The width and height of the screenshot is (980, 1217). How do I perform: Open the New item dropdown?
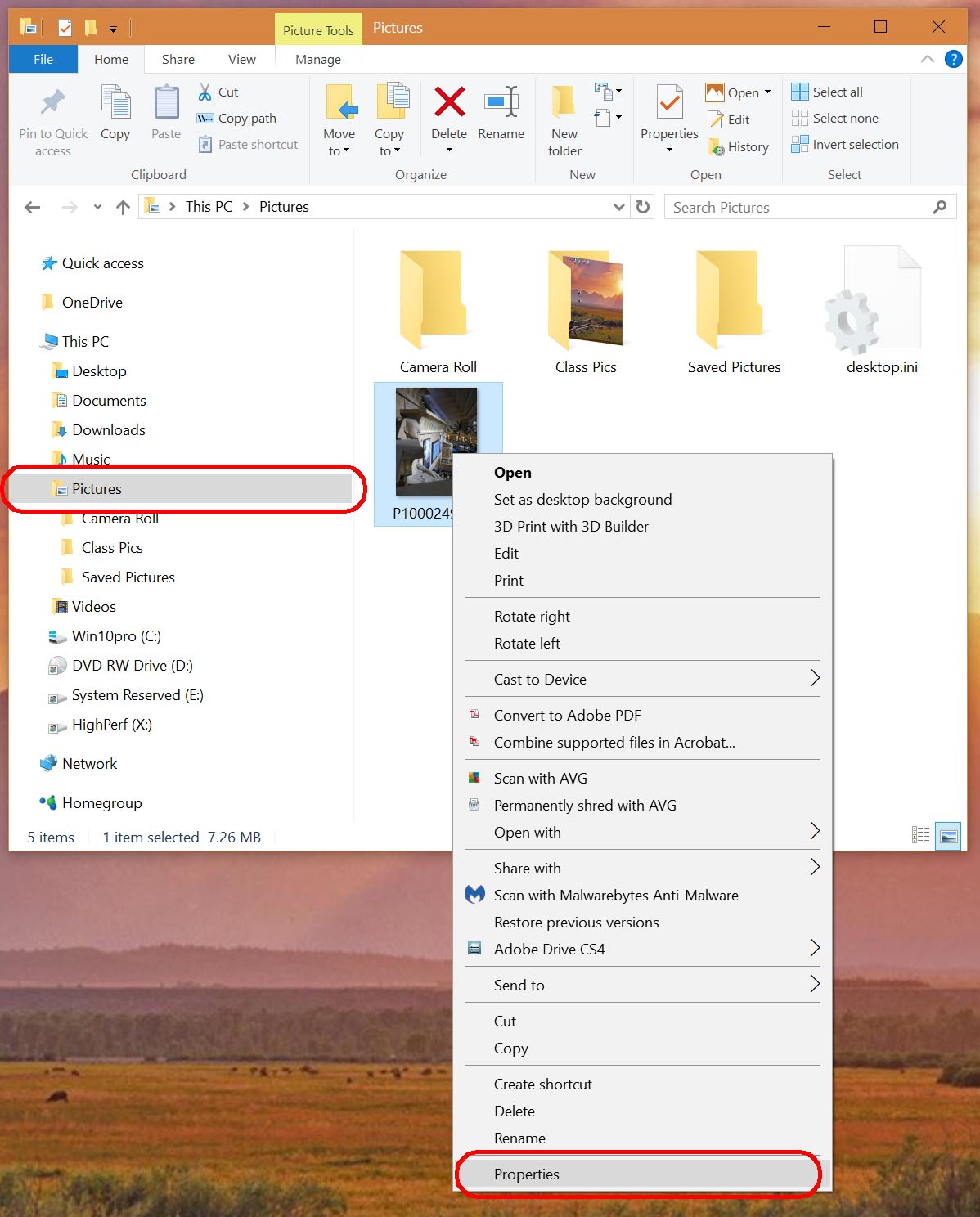[608, 90]
